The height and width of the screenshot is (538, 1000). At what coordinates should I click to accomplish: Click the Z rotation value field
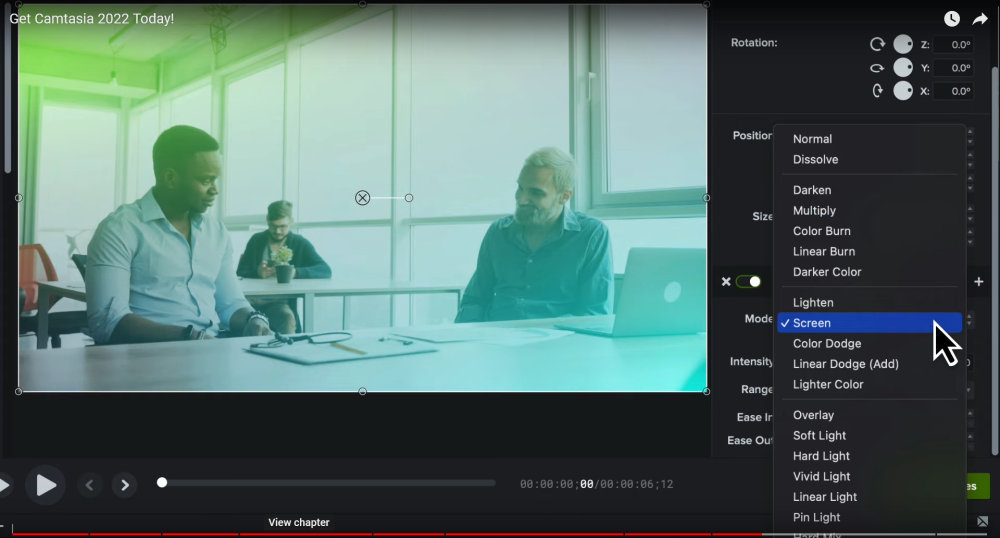(953, 45)
